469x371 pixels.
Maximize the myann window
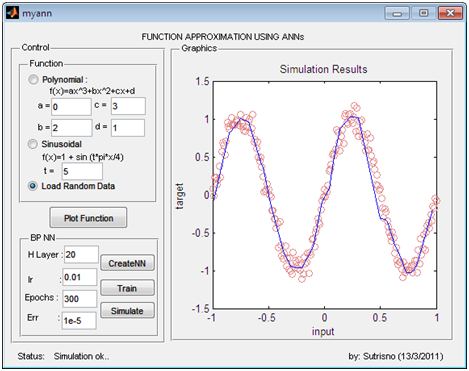[423, 13]
